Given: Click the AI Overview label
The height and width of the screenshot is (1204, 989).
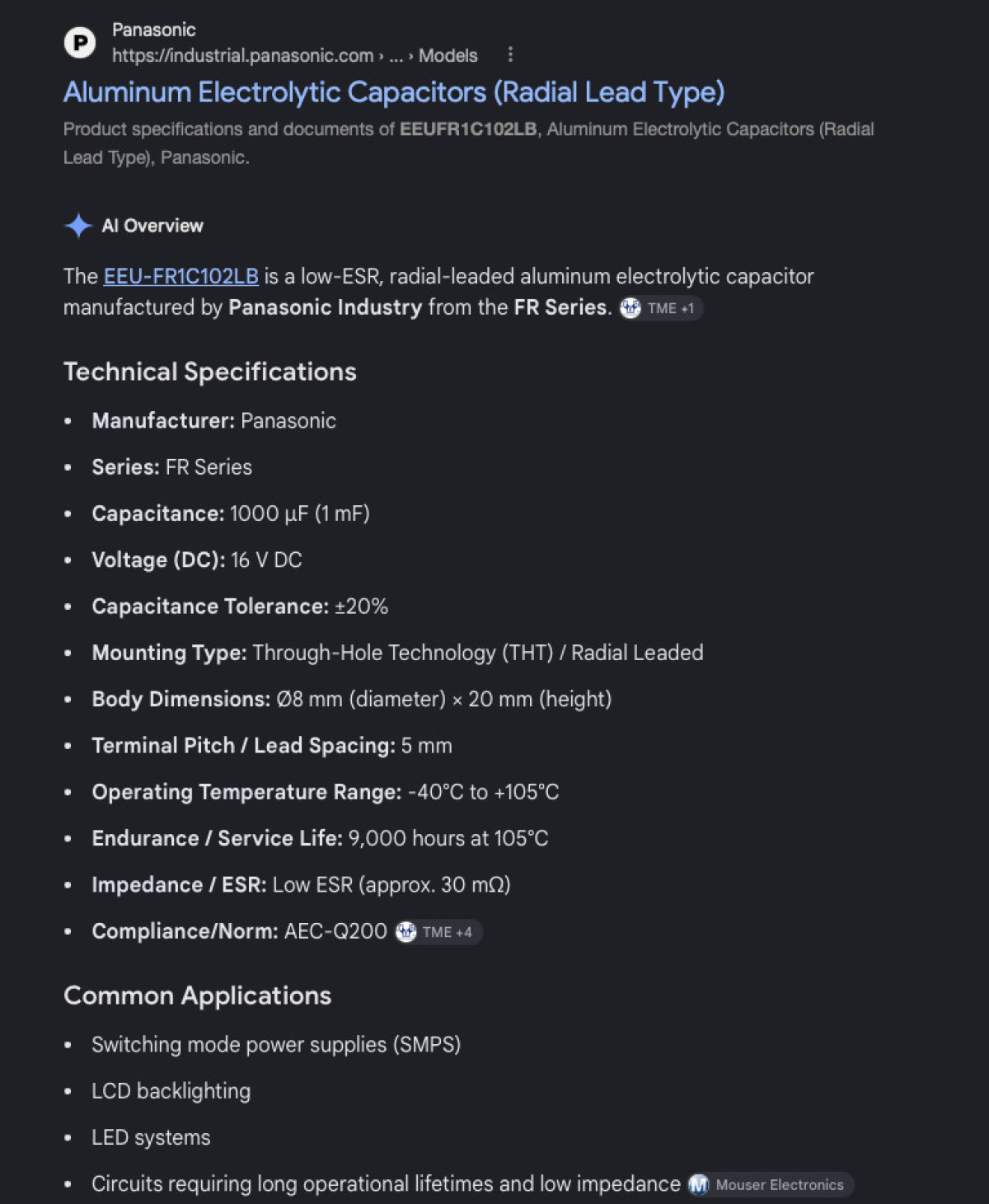Looking at the screenshot, I should 152,226.
